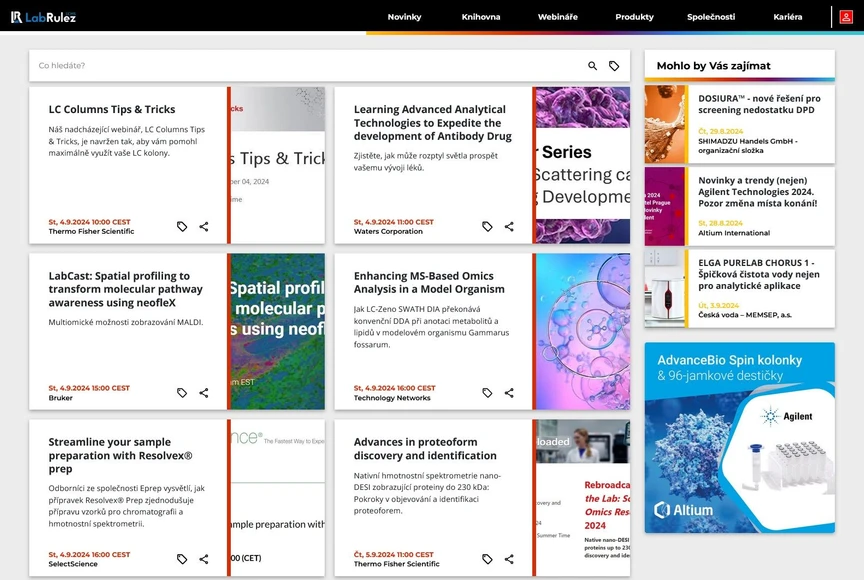Click tag icon on Enhancing MS-Based Omics card
This screenshot has width=864, height=580.
(487, 393)
